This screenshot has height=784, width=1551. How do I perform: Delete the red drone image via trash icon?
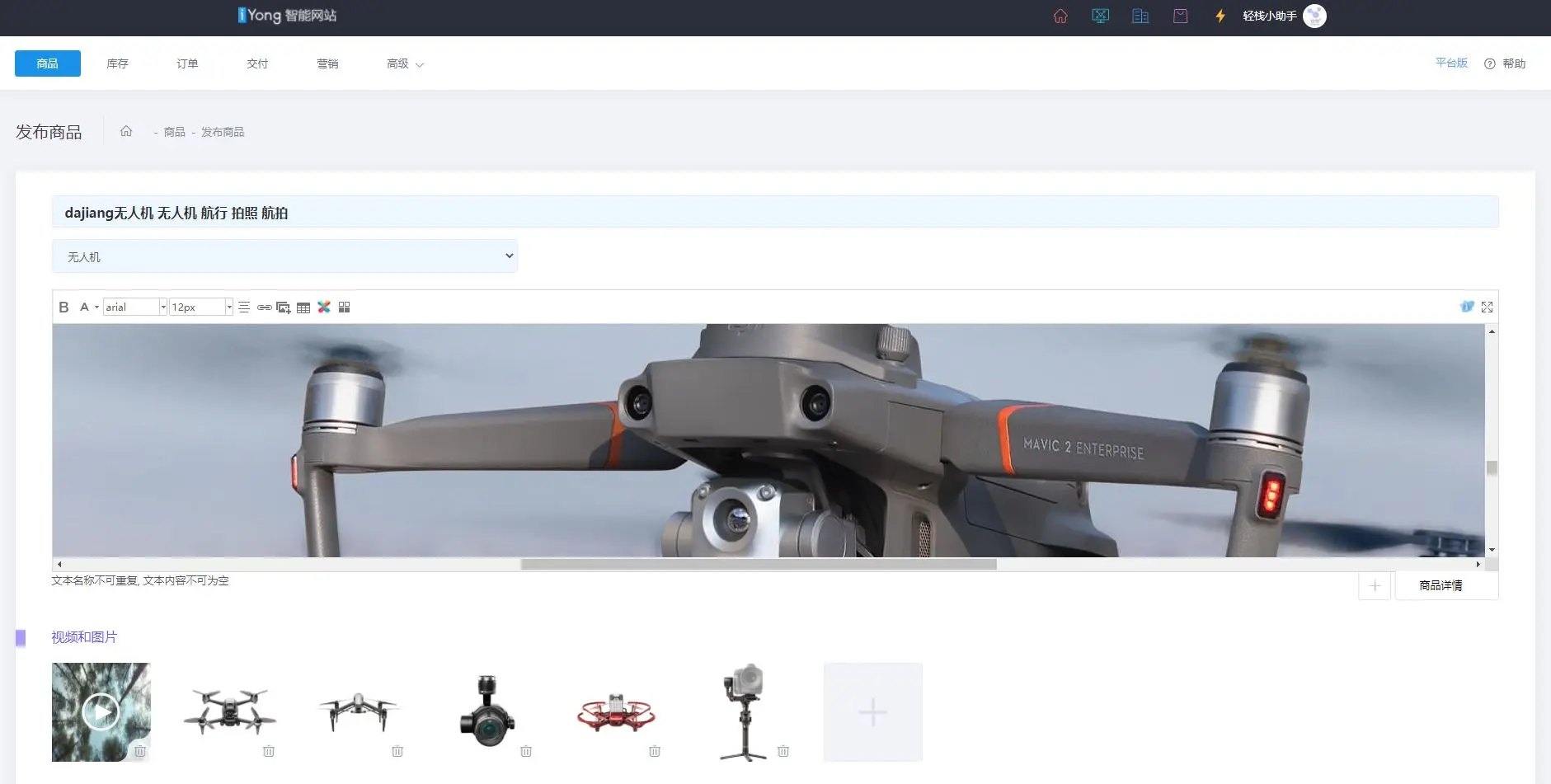[x=655, y=751]
